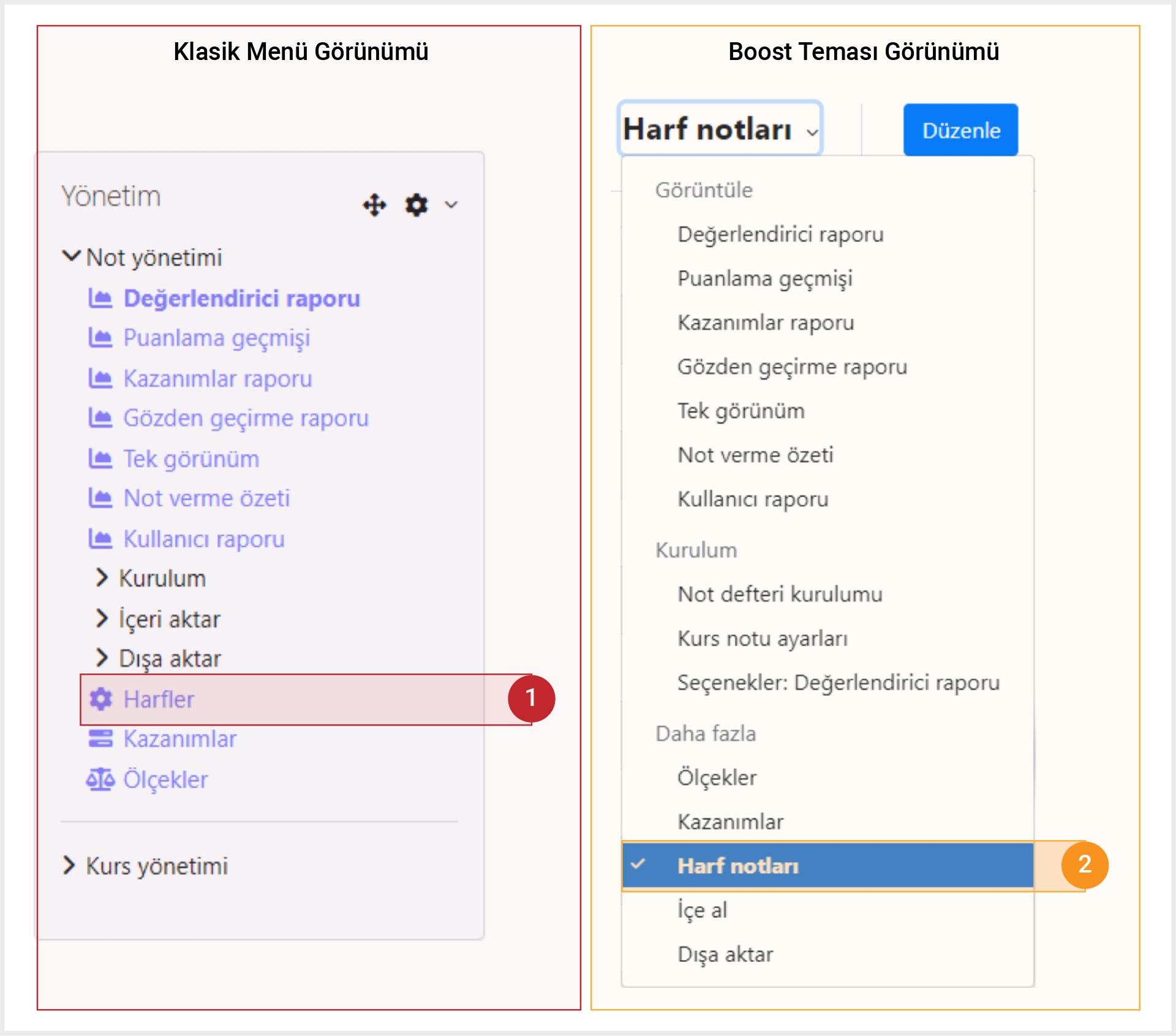Click the chart icon beside Kullanıcı raporu

[100, 539]
